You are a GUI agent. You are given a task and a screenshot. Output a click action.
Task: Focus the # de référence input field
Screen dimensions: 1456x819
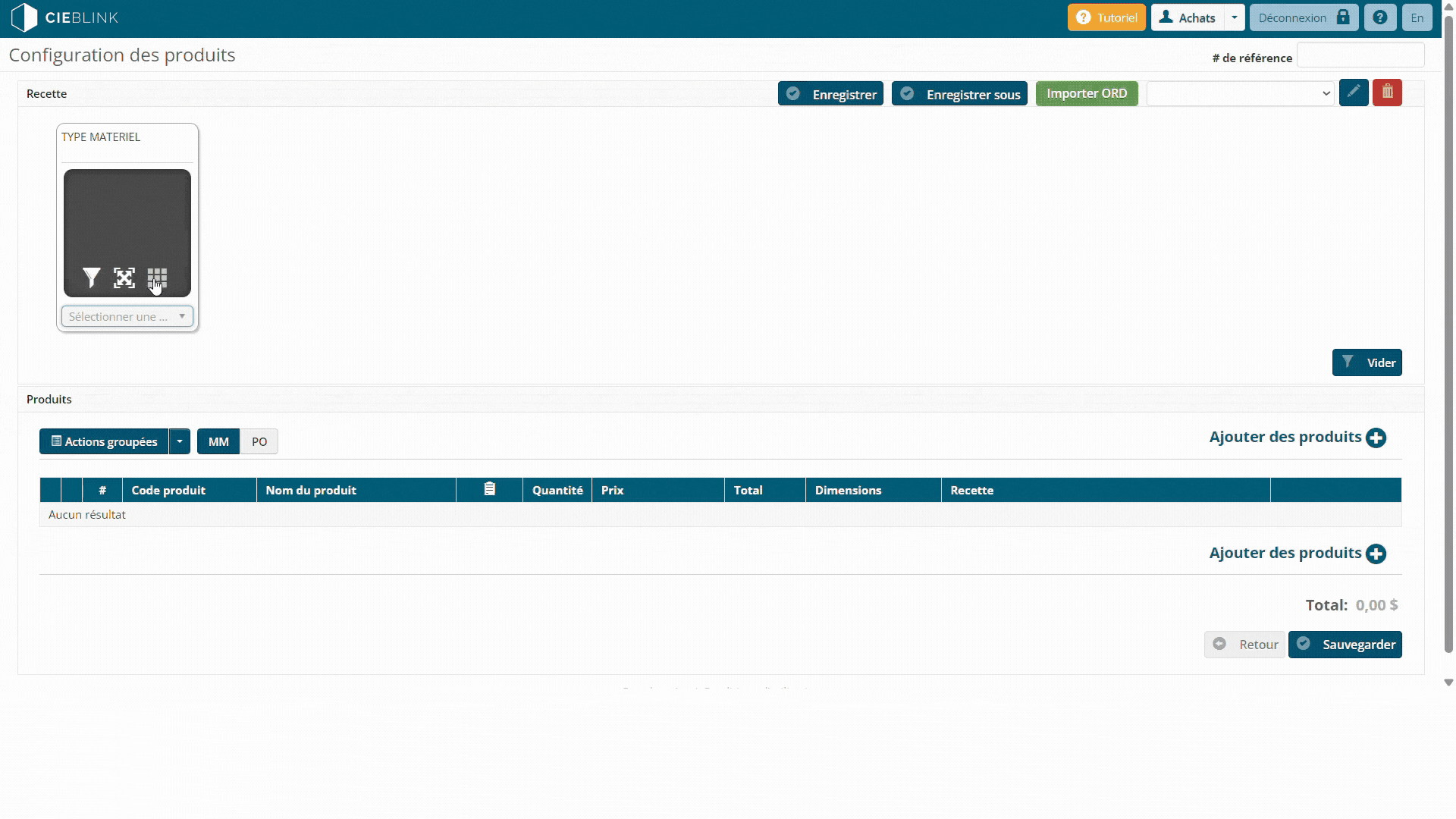(1360, 55)
